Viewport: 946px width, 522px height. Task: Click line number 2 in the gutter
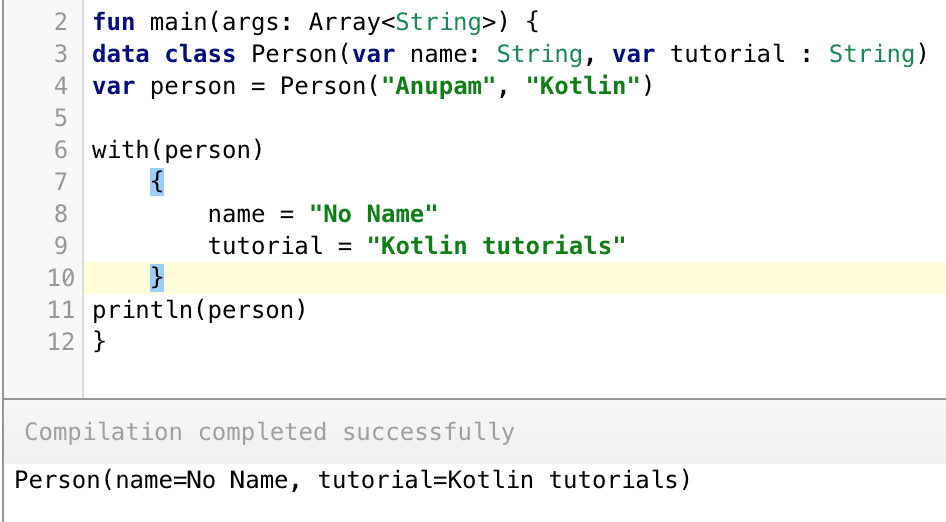coord(61,22)
